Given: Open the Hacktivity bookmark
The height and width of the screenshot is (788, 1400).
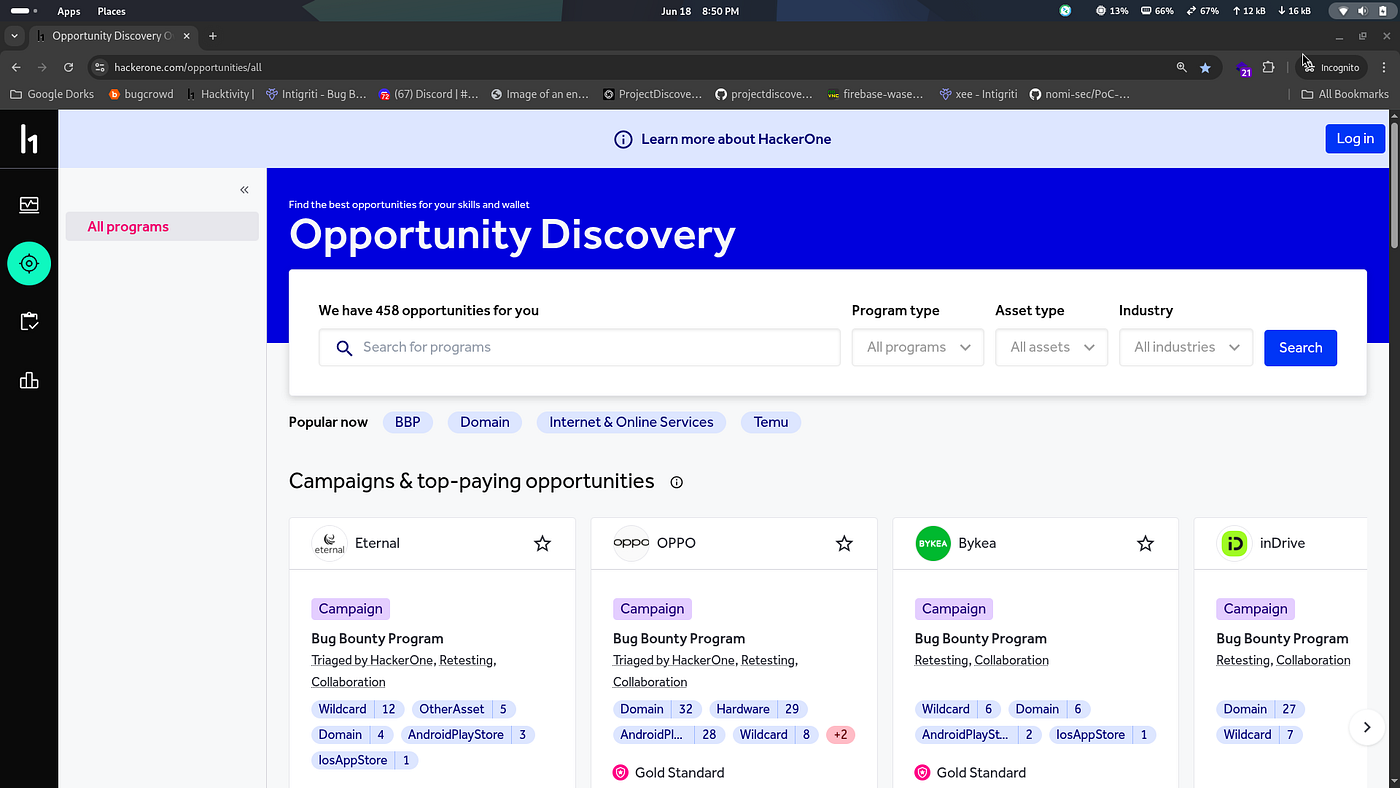Looking at the screenshot, I should tap(221, 94).
